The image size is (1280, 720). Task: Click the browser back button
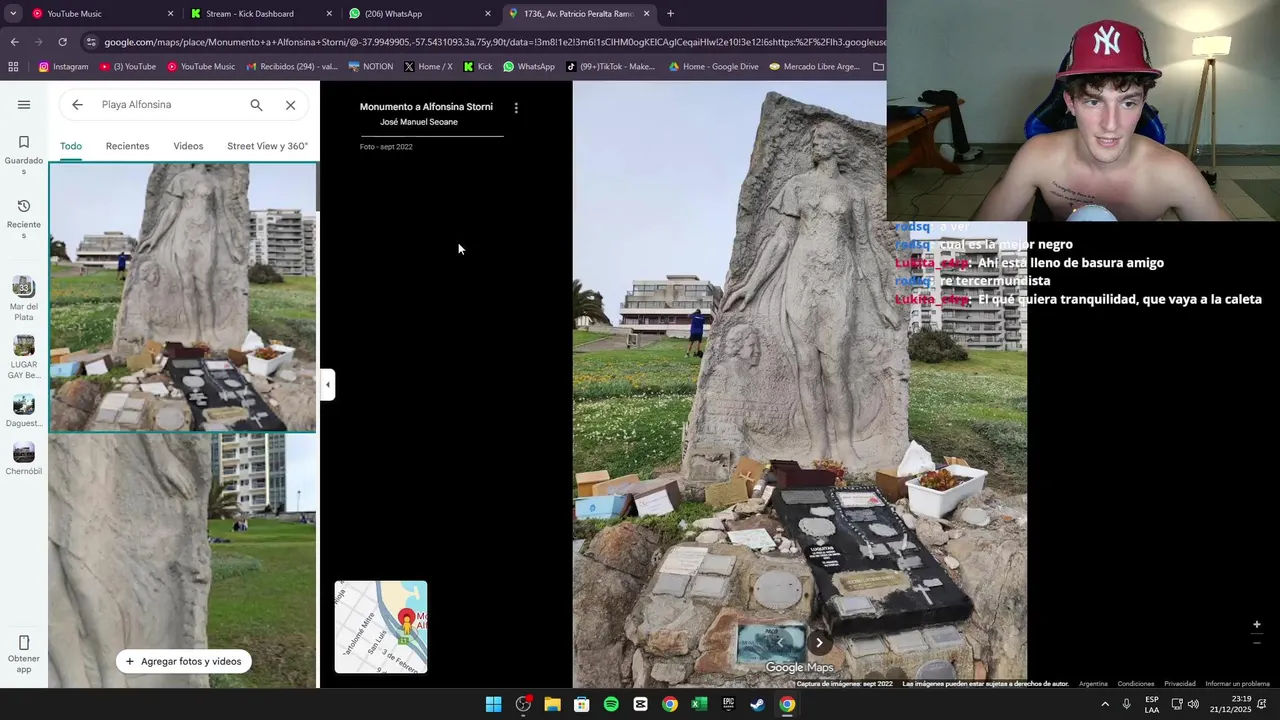pos(14,42)
